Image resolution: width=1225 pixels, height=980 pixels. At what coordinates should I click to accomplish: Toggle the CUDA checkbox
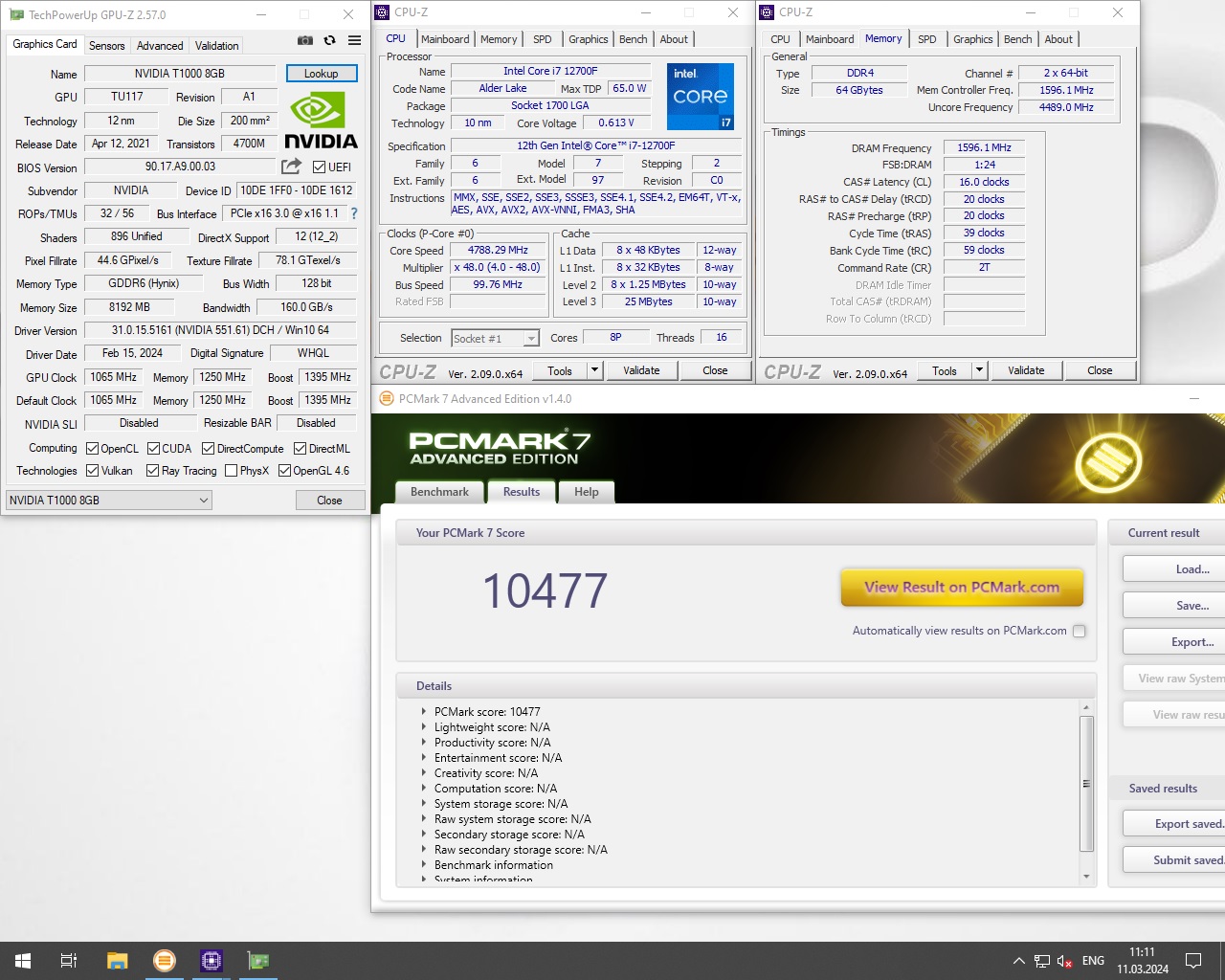153,448
